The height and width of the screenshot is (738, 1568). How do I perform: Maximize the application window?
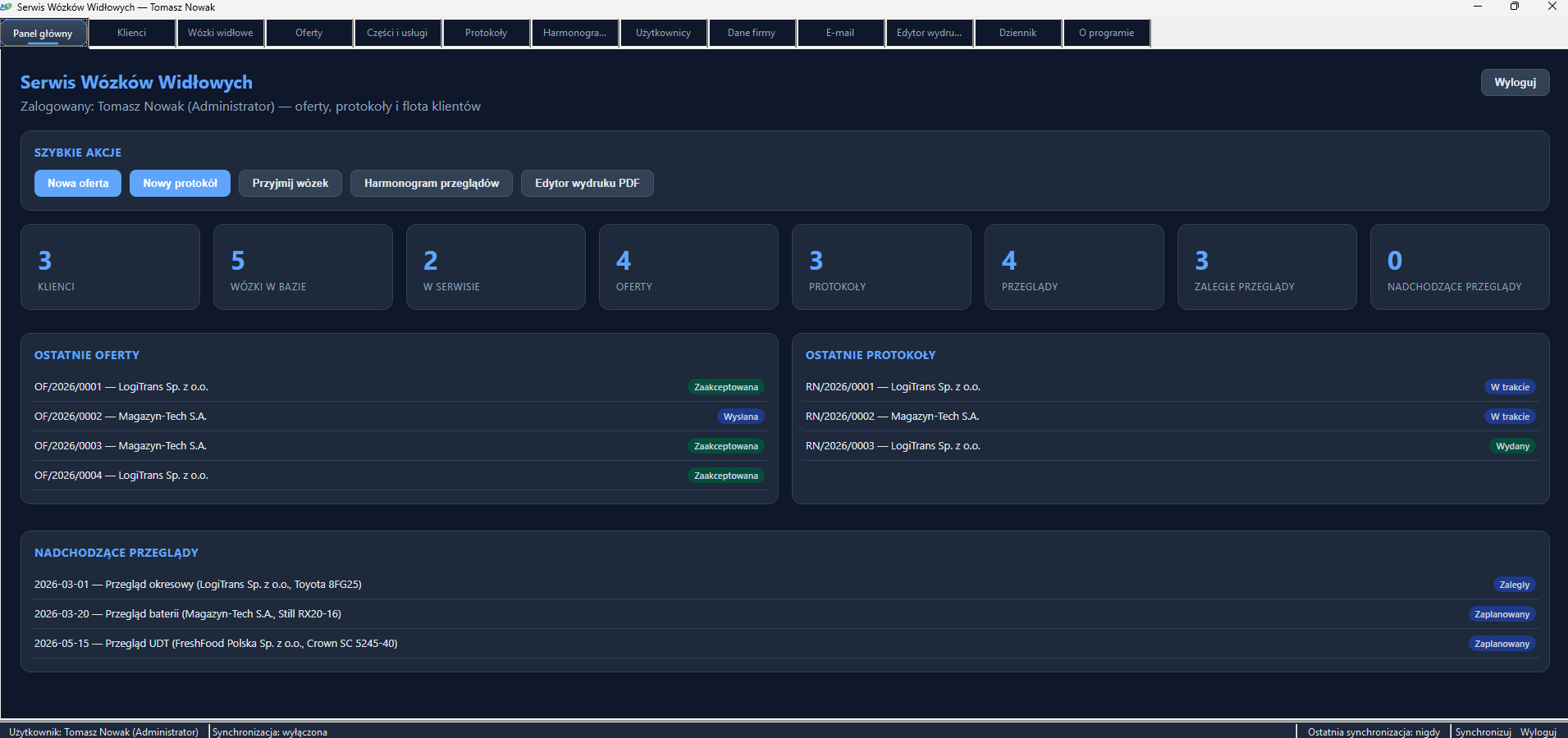coord(1515,7)
